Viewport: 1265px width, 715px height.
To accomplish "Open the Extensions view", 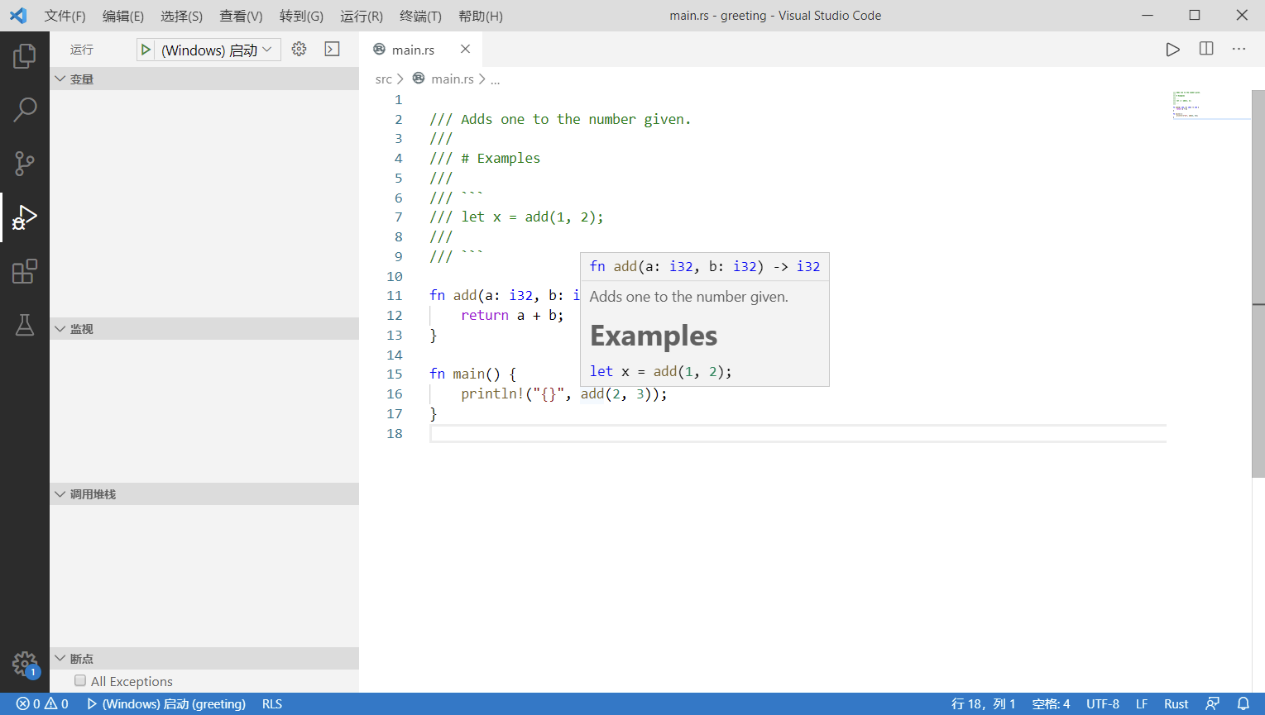I will [x=24, y=271].
